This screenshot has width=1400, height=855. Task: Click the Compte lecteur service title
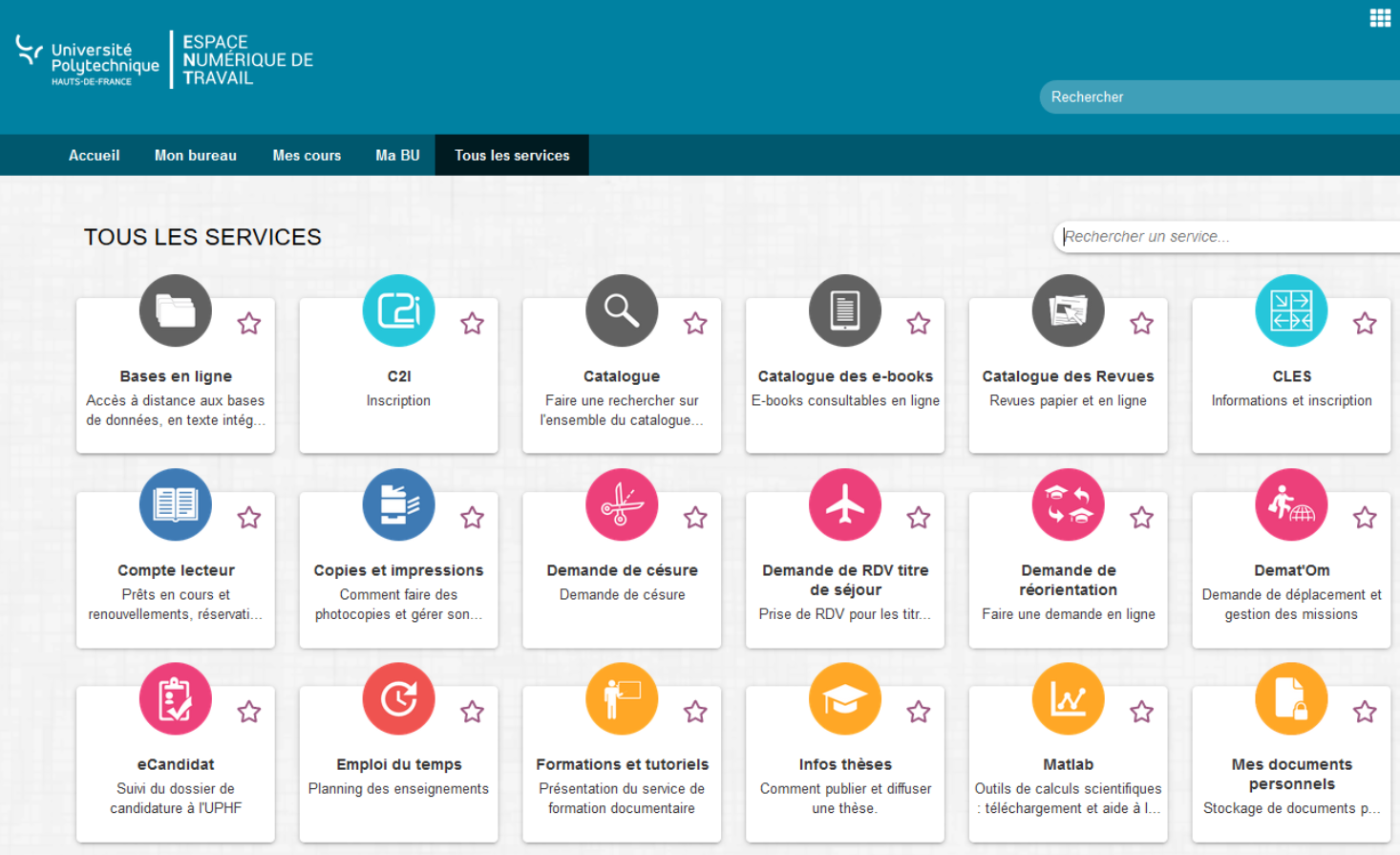coord(176,570)
